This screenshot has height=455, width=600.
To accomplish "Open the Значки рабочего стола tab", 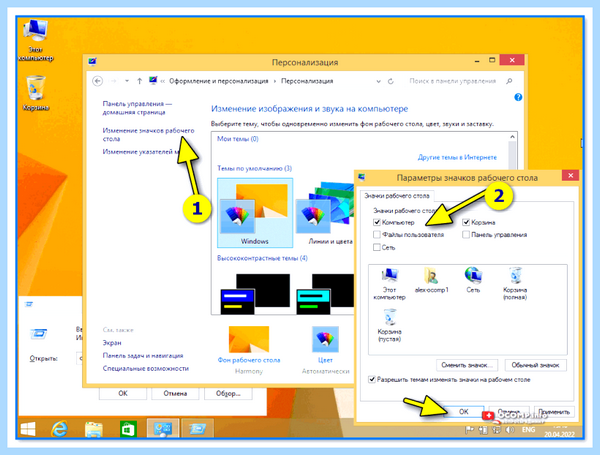I will [x=397, y=196].
